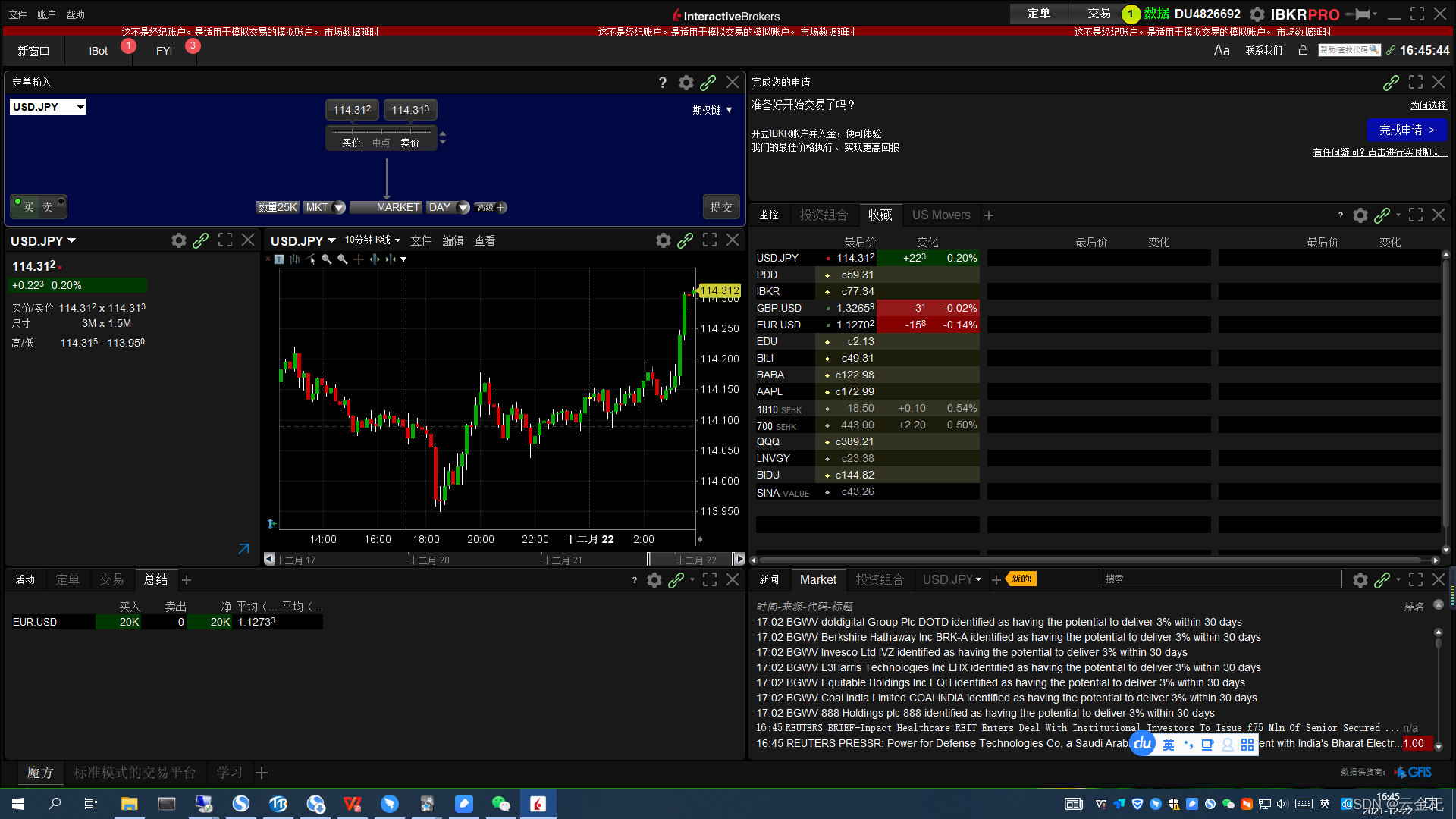Open File Explorer from the taskbar
This screenshot has width=1456, height=819.
[x=130, y=804]
